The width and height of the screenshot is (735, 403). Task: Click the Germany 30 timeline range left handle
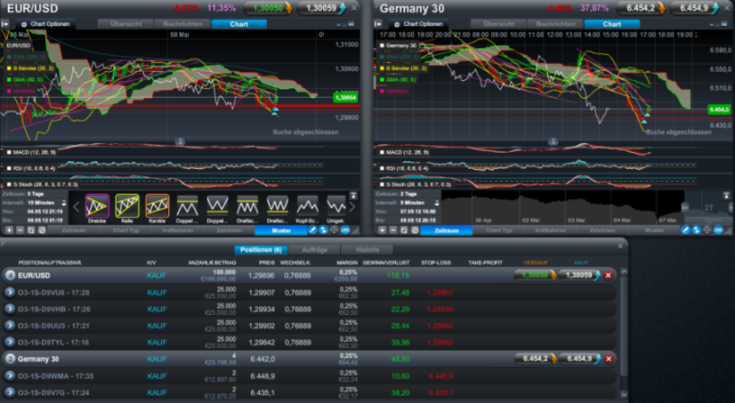(x=685, y=207)
